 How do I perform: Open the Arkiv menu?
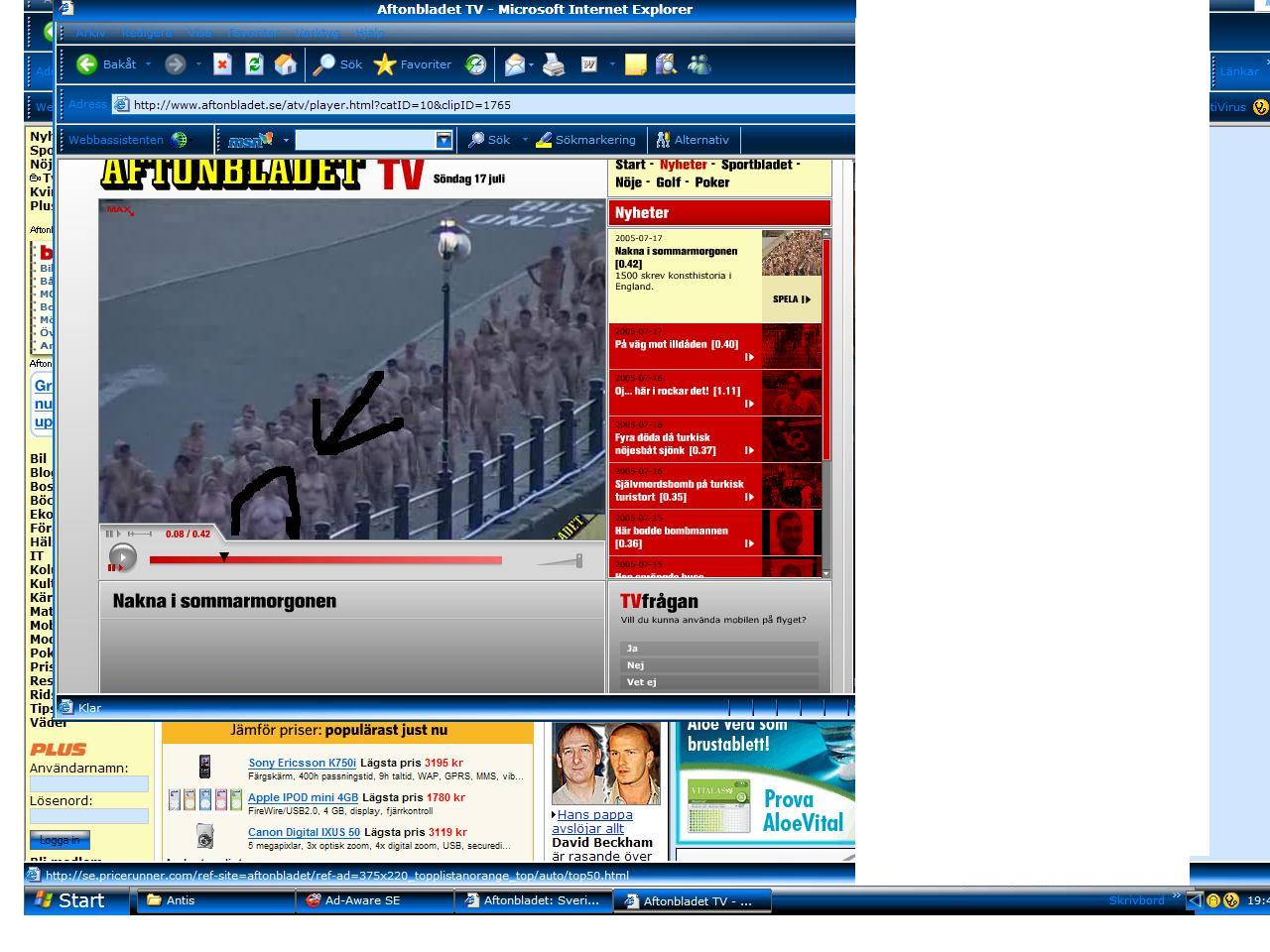[90, 33]
